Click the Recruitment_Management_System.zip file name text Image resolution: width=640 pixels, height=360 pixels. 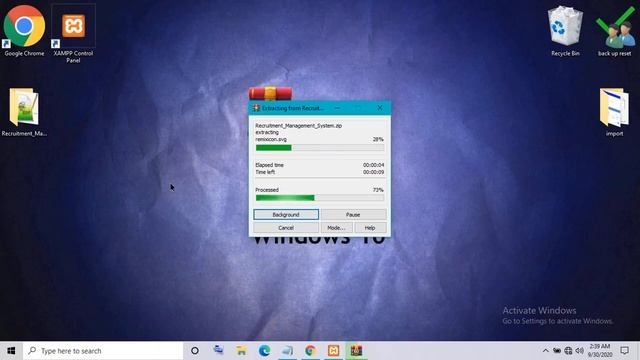(298, 126)
